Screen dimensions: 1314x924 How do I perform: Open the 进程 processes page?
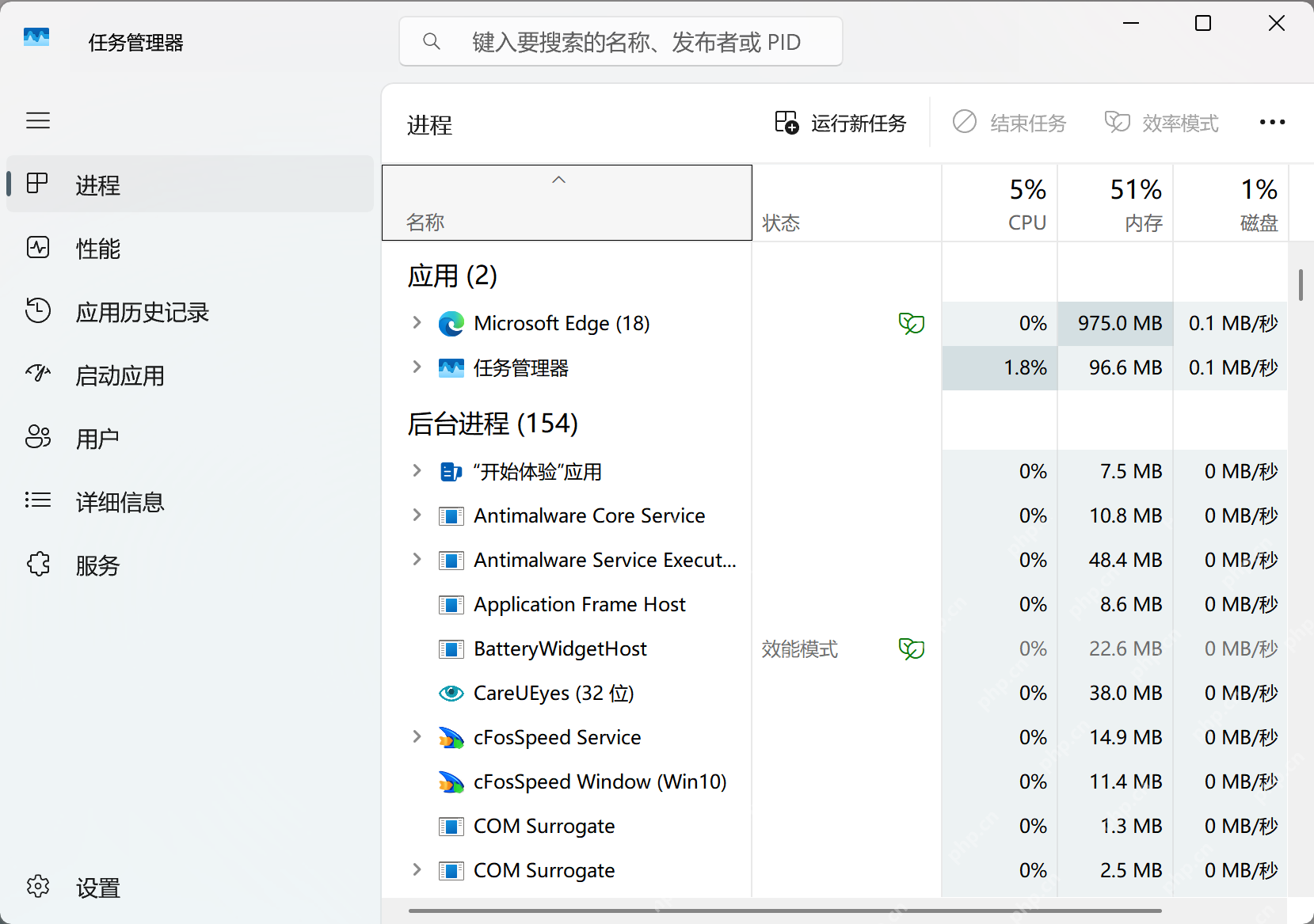(190, 184)
